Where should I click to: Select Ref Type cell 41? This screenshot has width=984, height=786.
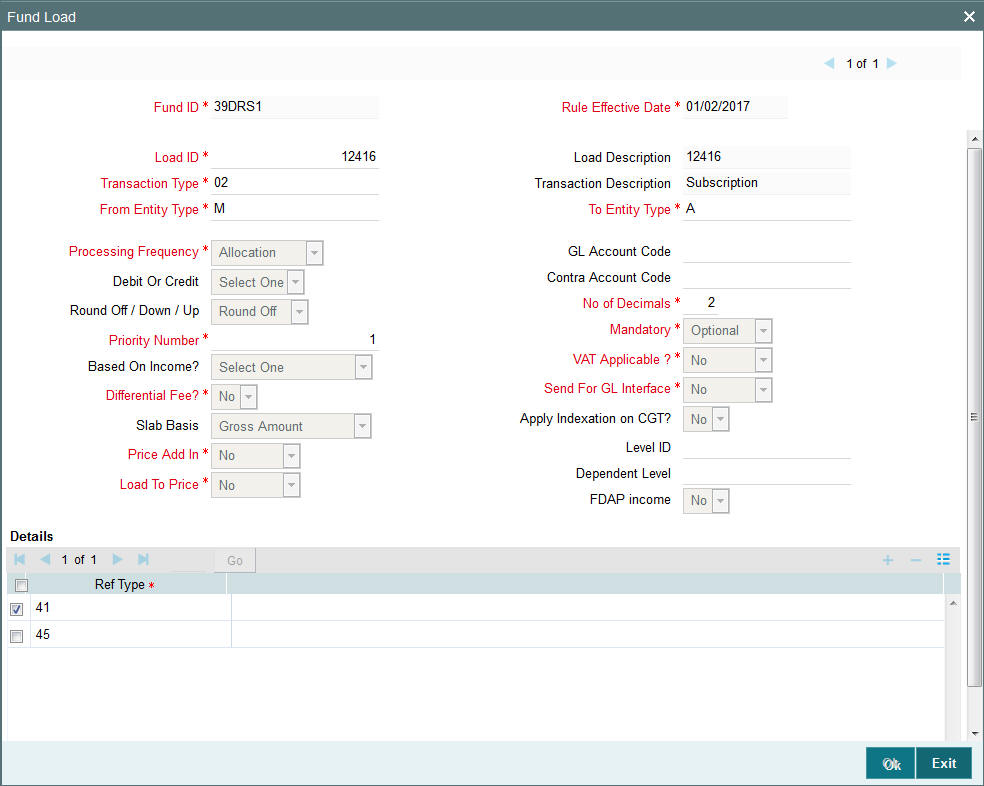(x=131, y=608)
